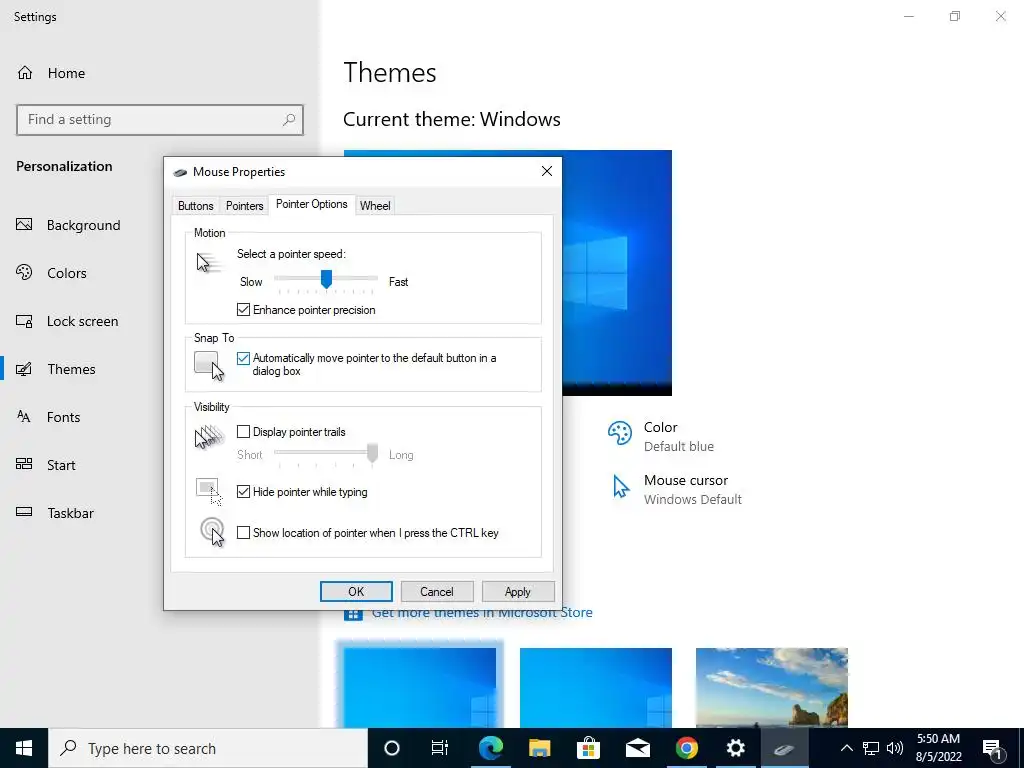Viewport: 1024px width, 768px height.
Task: Open Colors settings in sidebar
Action: coord(52,273)
